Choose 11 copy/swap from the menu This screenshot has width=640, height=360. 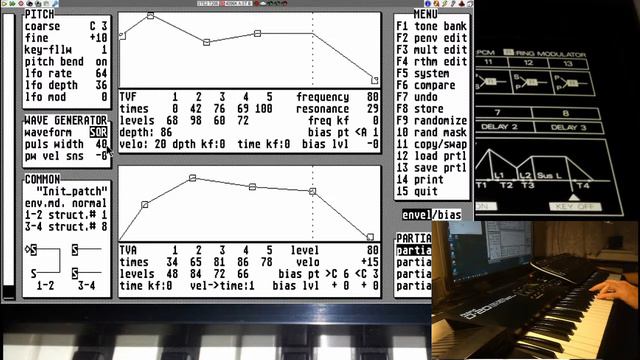(431, 144)
